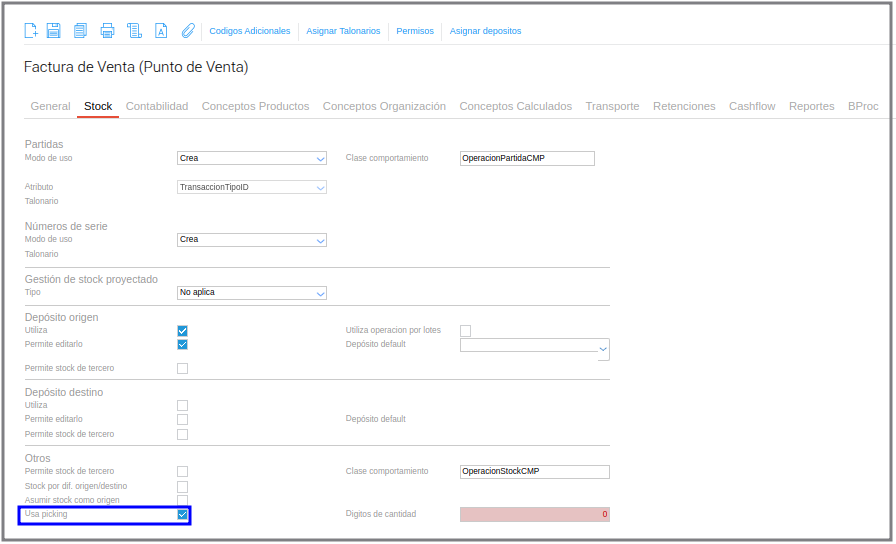The width and height of the screenshot is (896, 544).
Task: Click the copy documents icon
Action: point(80,31)
